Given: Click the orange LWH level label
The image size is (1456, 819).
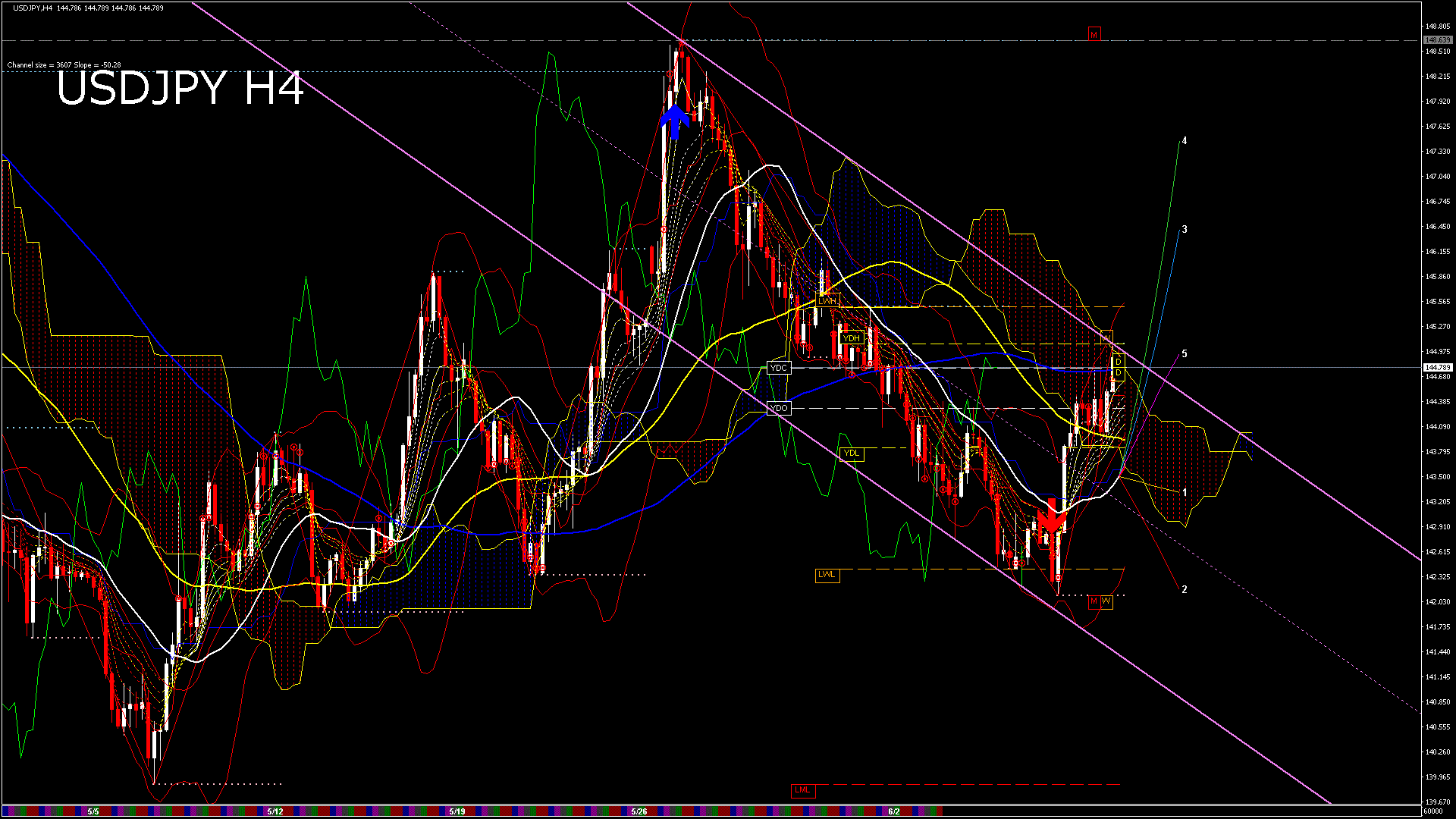Looking at the screenshot, I should coord(827,301).
